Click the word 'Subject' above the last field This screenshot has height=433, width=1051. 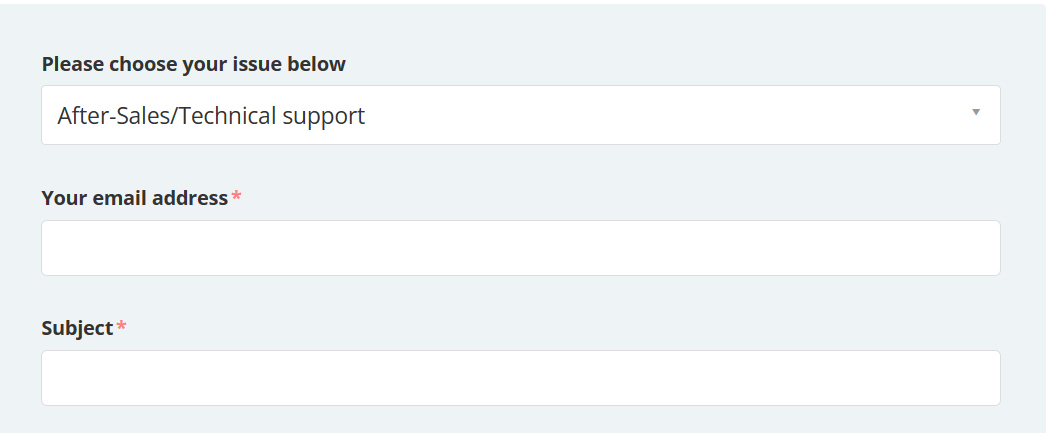coord(77,328)
